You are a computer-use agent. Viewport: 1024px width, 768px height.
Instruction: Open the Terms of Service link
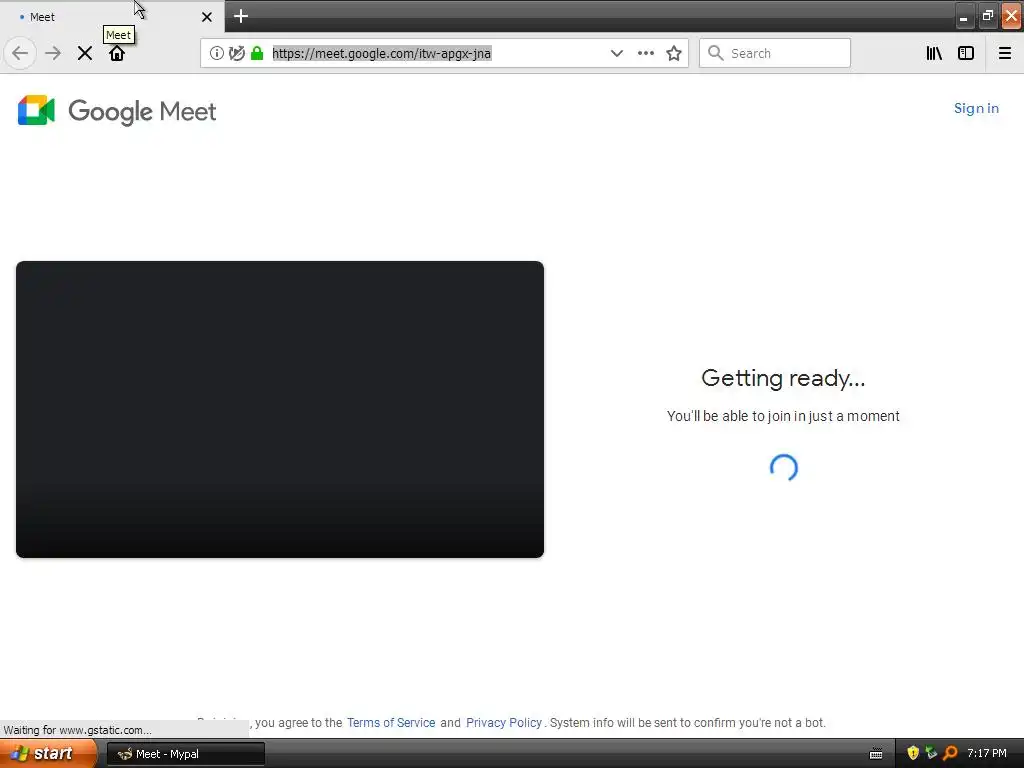391,723
